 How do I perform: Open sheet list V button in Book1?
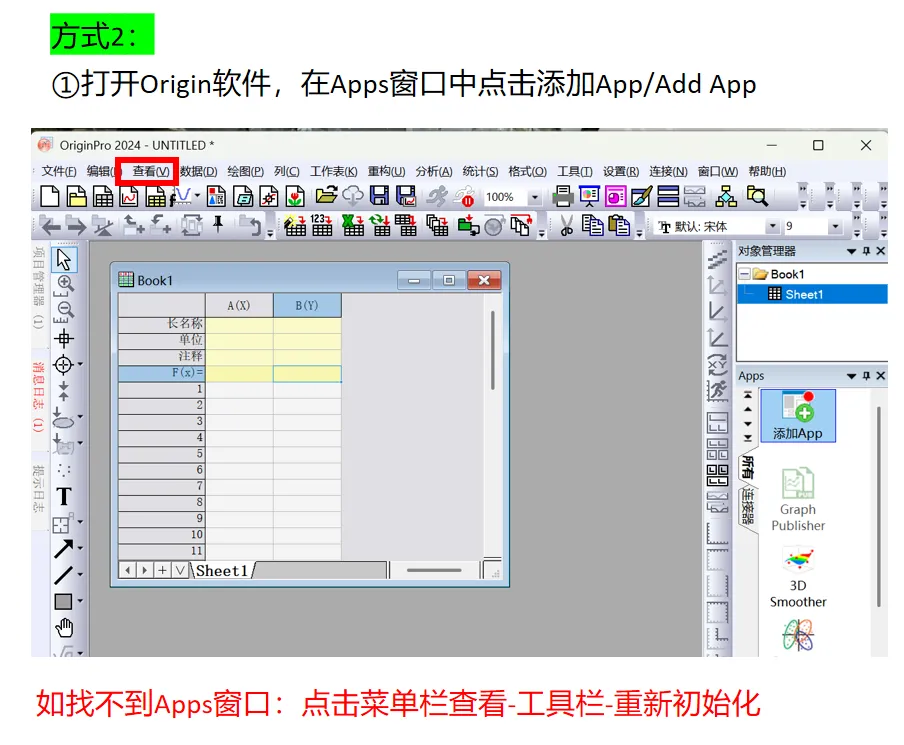coord(180,570)
